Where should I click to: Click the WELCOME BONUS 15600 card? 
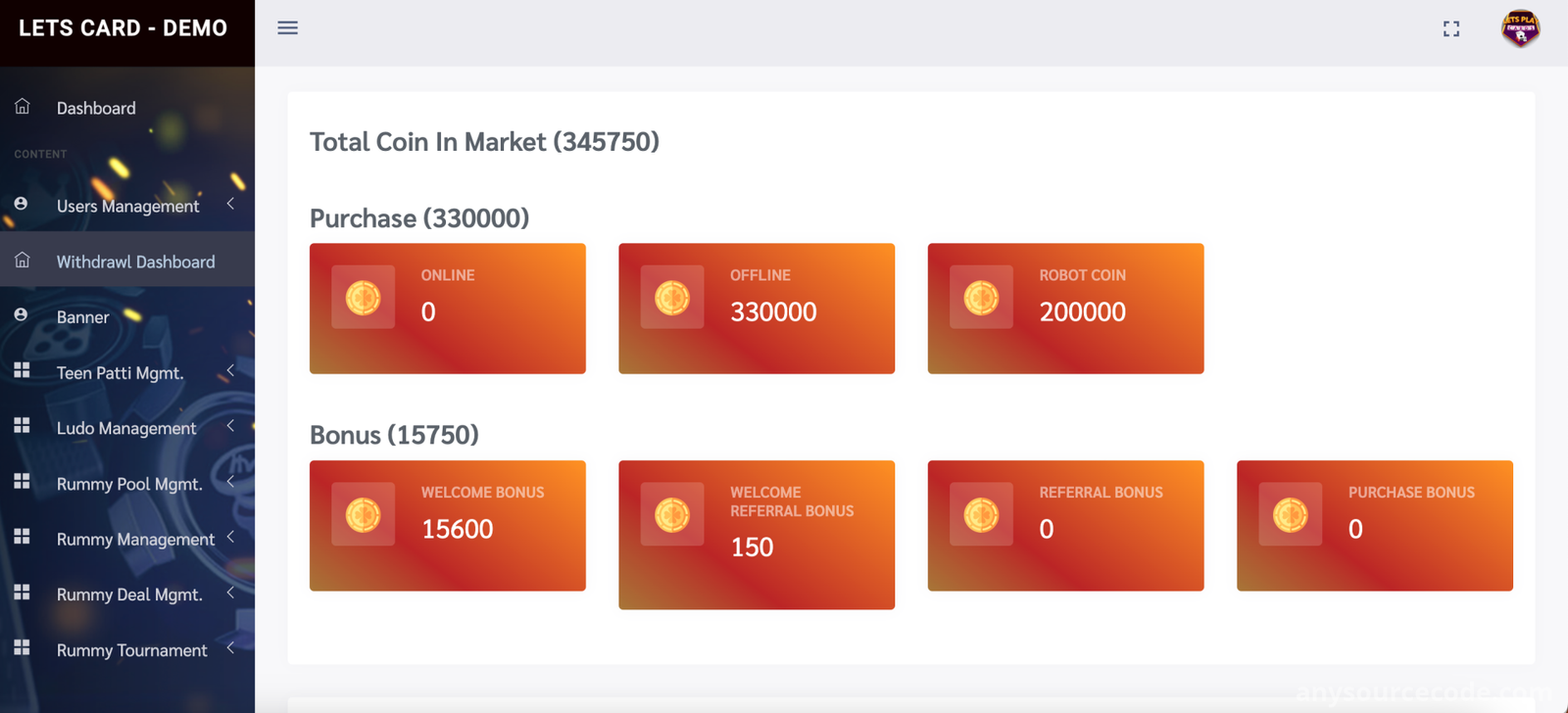(x=448, y=526)
